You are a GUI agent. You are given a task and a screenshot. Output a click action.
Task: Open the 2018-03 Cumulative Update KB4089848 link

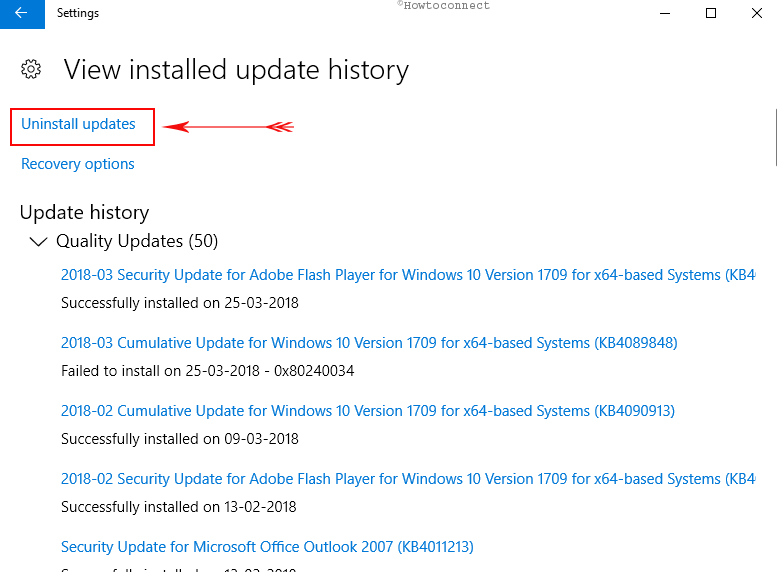[x=369, y=343]
